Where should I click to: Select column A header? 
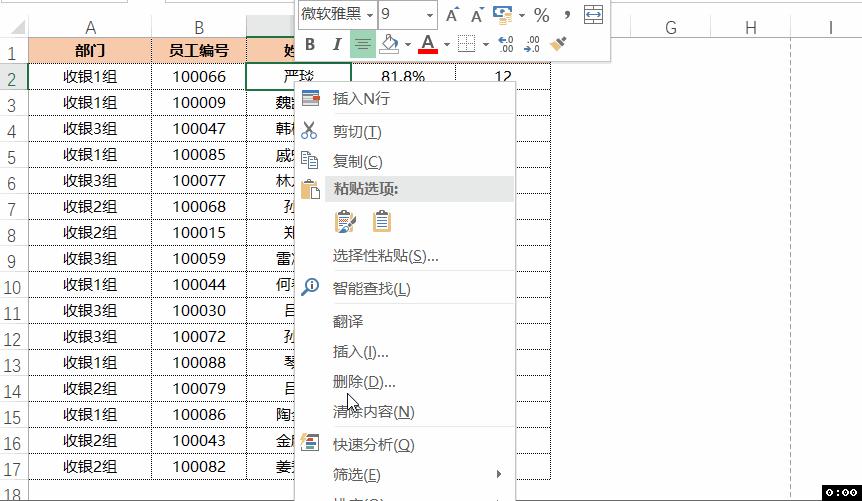pos(90,27)
